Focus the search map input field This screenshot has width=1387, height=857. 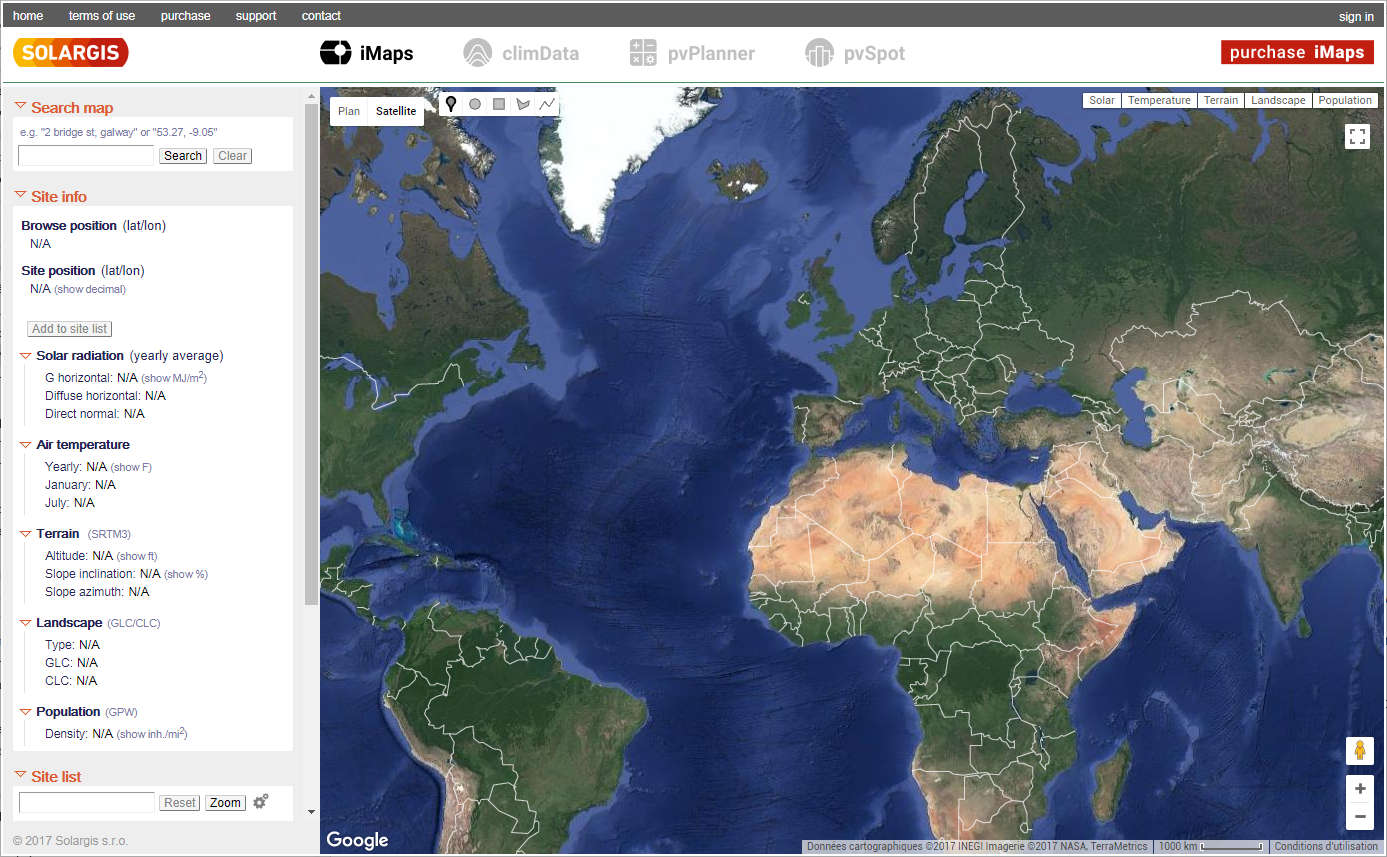pyautogui.click(x=86, y=156)
